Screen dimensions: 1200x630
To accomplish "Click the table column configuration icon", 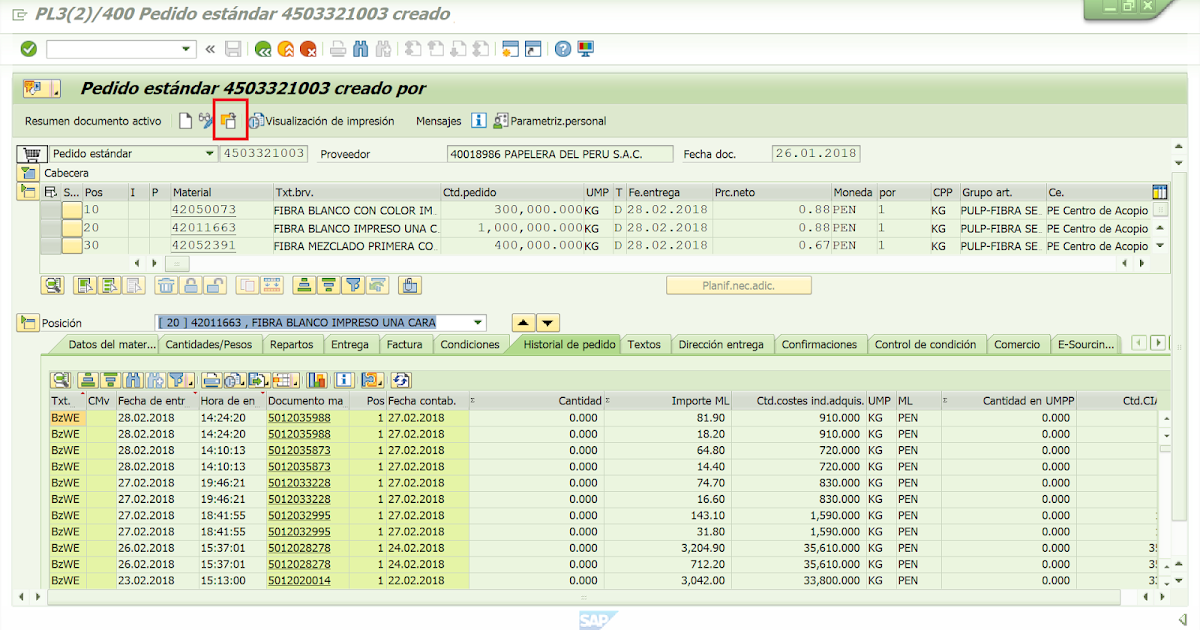I will [1160, 192].
